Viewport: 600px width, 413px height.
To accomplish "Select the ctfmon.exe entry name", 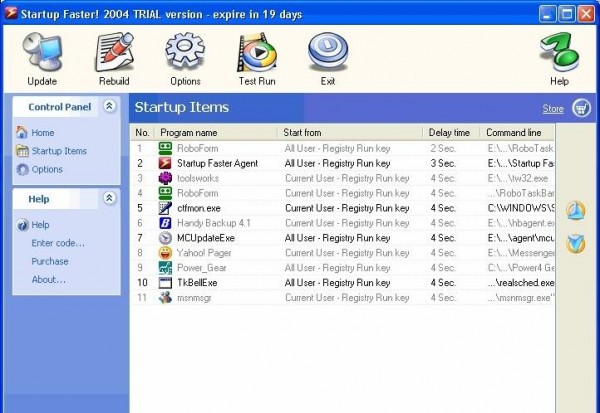I will coord(199,208).
